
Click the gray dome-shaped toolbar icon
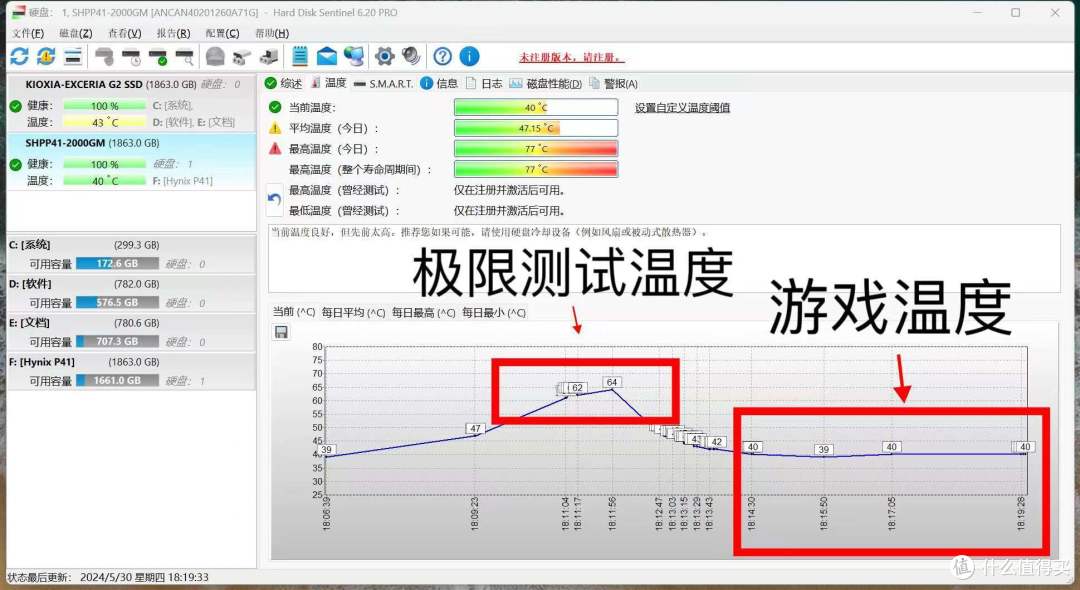pos(215,56)
